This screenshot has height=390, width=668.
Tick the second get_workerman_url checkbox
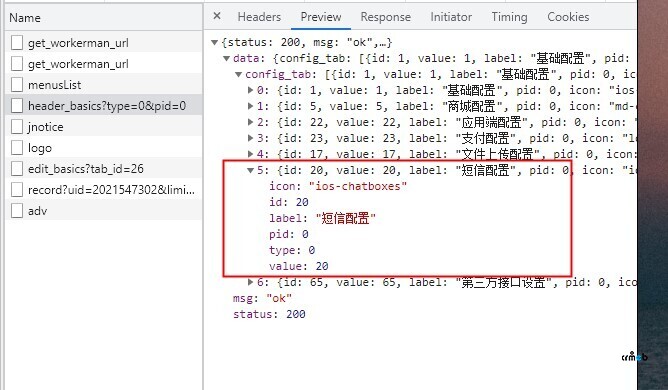tap(17, 64)
